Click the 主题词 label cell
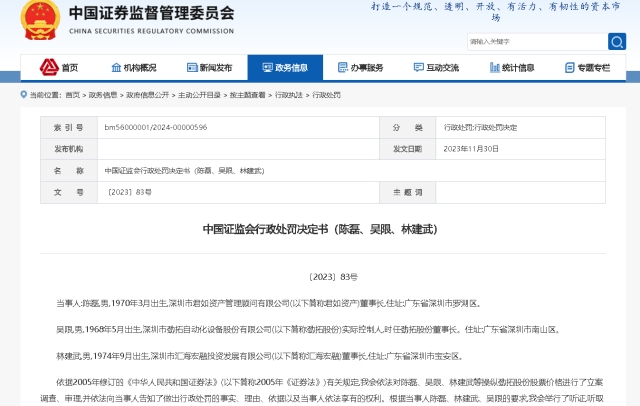 [408, 192]
